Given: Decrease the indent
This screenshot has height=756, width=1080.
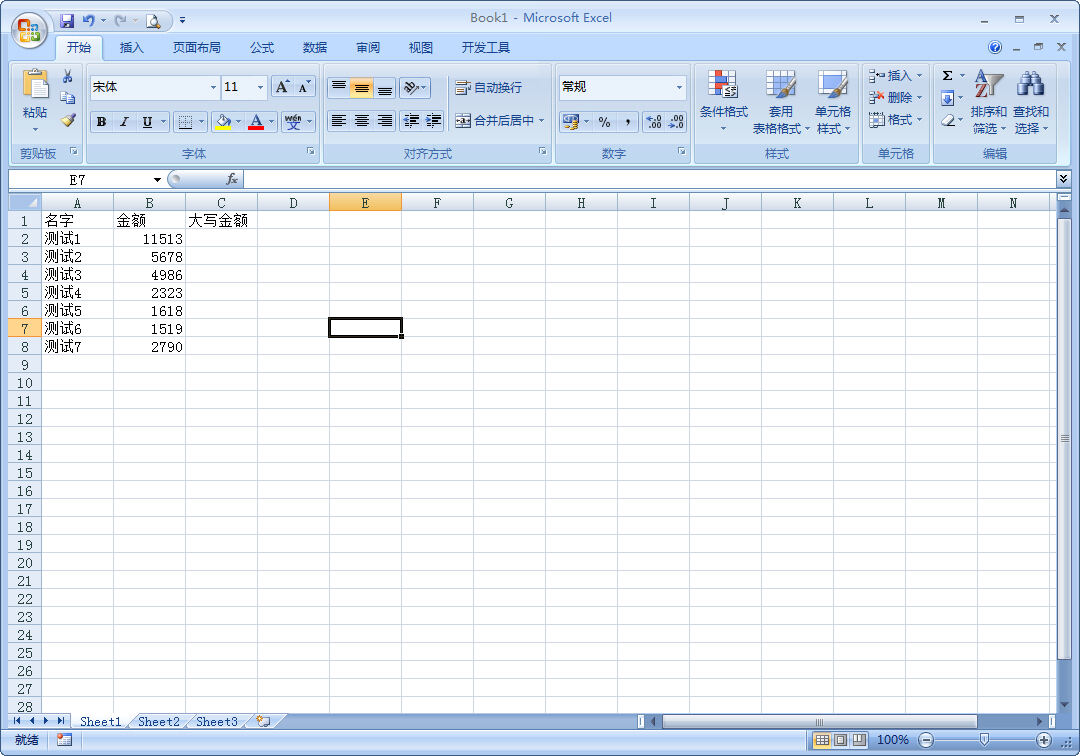Looking at the screenshot, I should click(x=411, y=121).
